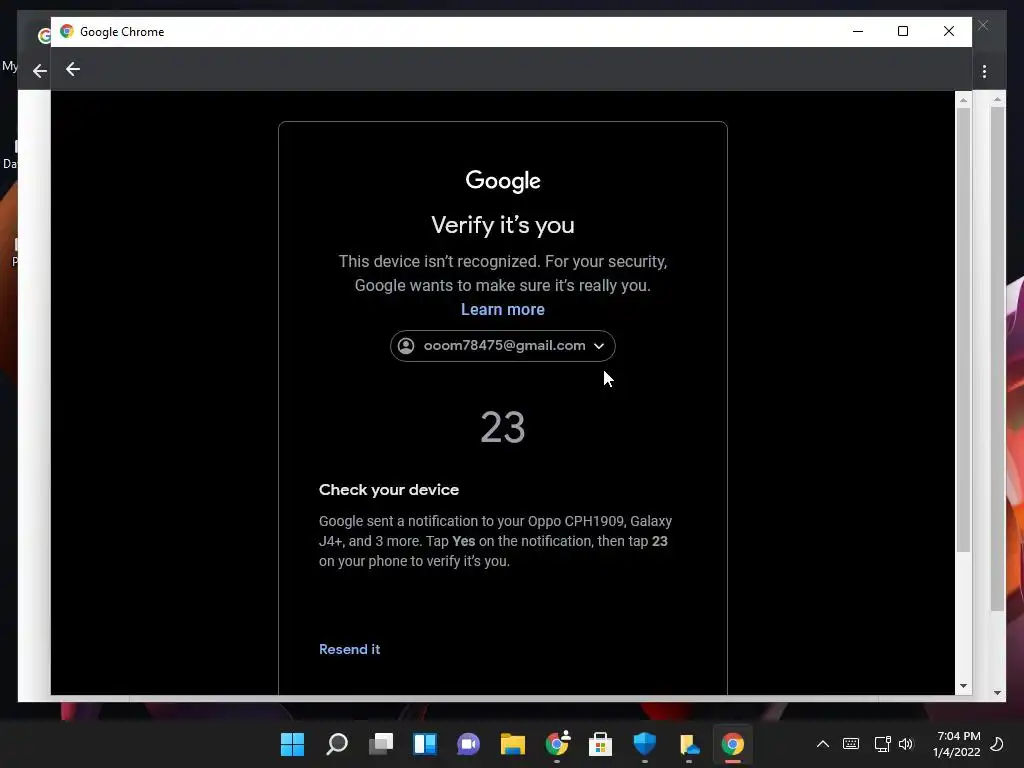
Task: Open Microsoft Store from the taskbar
Action: click(x=600, y=744)
